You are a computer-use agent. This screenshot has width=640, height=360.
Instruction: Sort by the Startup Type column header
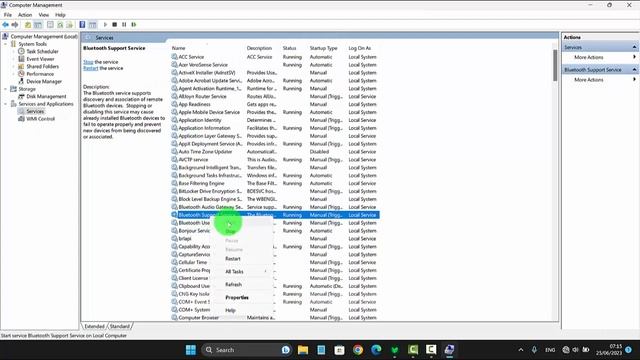[x=323, y=48]
